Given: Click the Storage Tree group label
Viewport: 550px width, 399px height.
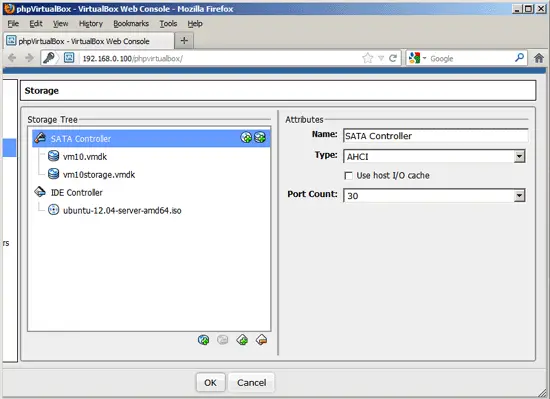Looking at the screenshot, I should pos(52,120).
